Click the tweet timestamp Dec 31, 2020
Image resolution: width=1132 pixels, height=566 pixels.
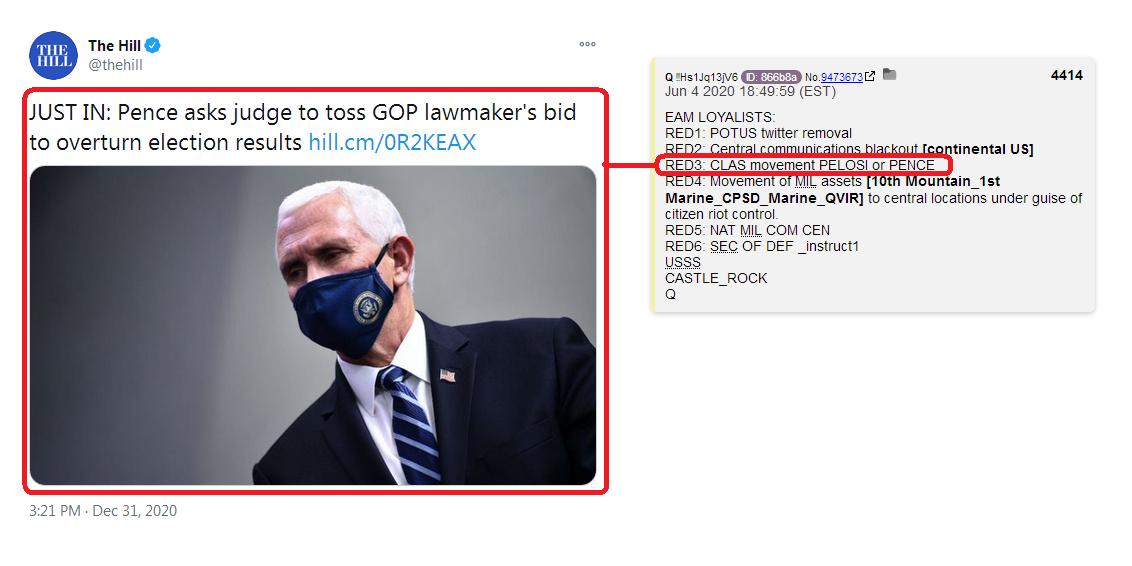[x=103, y=511]
